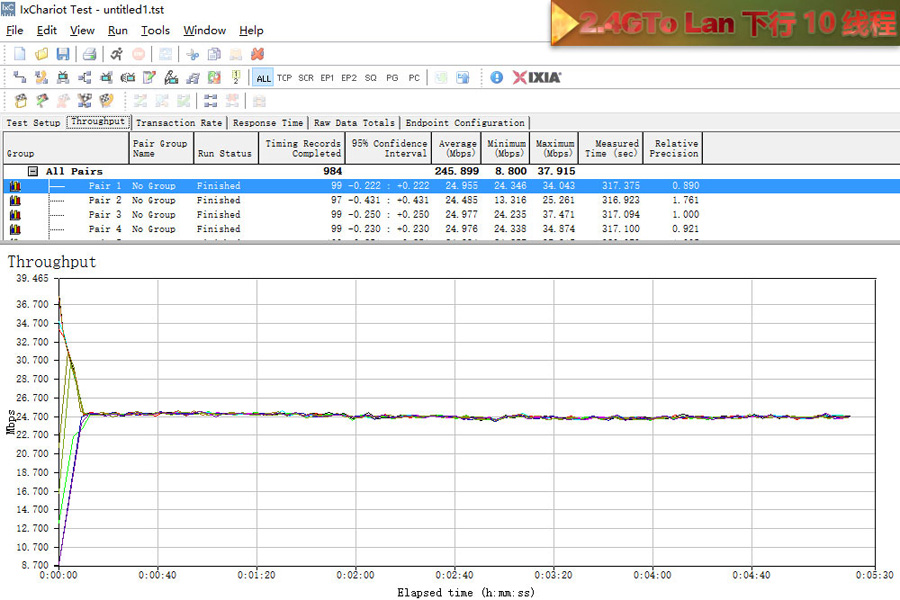Click the Print toolbar icon
The width and height of the screenshot is (900, 600).
[x=89, y=53]
